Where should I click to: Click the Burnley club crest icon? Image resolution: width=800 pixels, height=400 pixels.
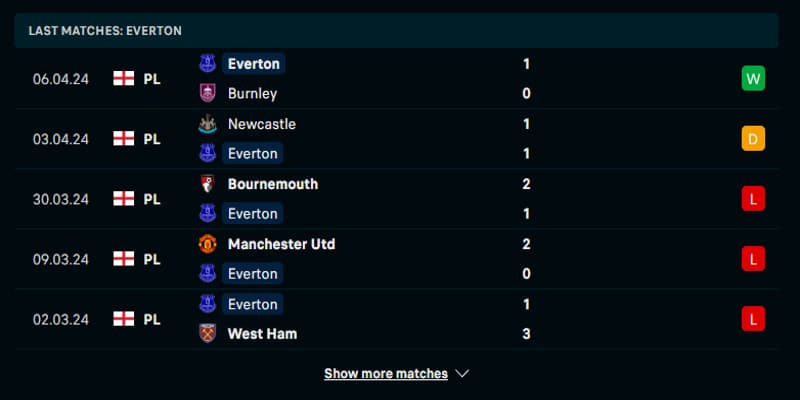point(208,93)
